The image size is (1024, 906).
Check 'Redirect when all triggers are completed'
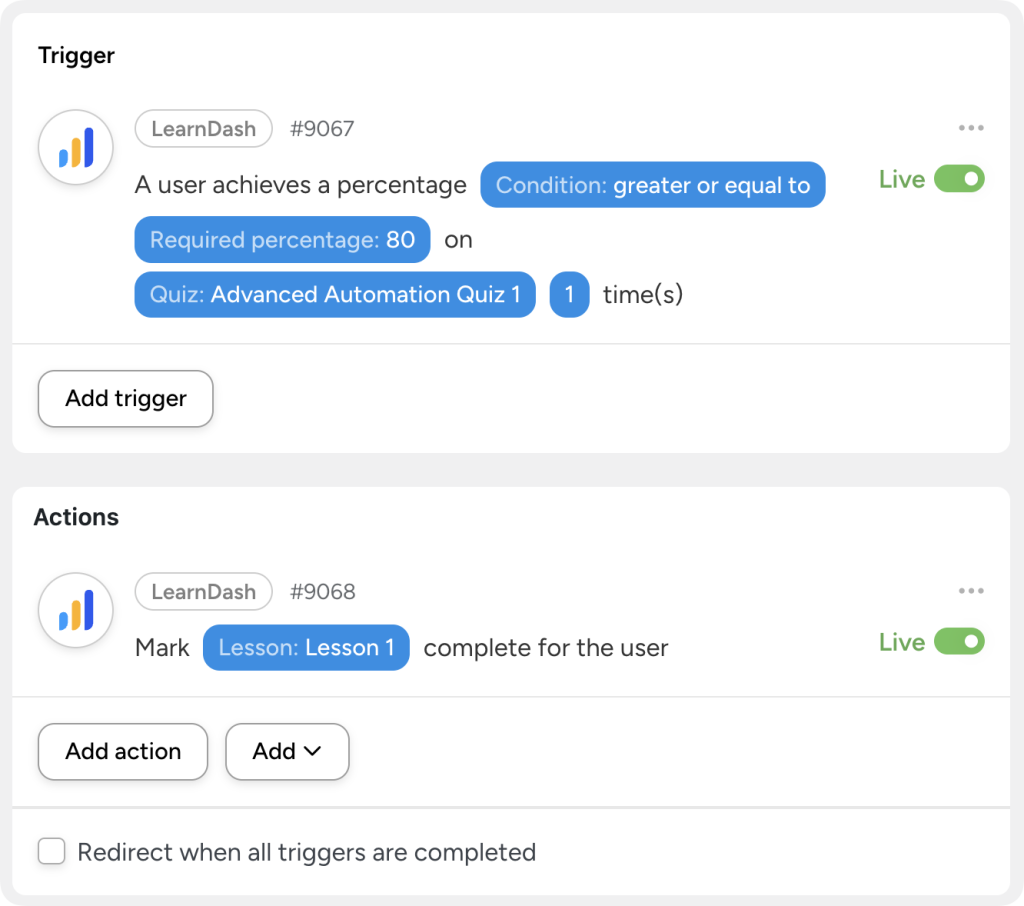50,851
